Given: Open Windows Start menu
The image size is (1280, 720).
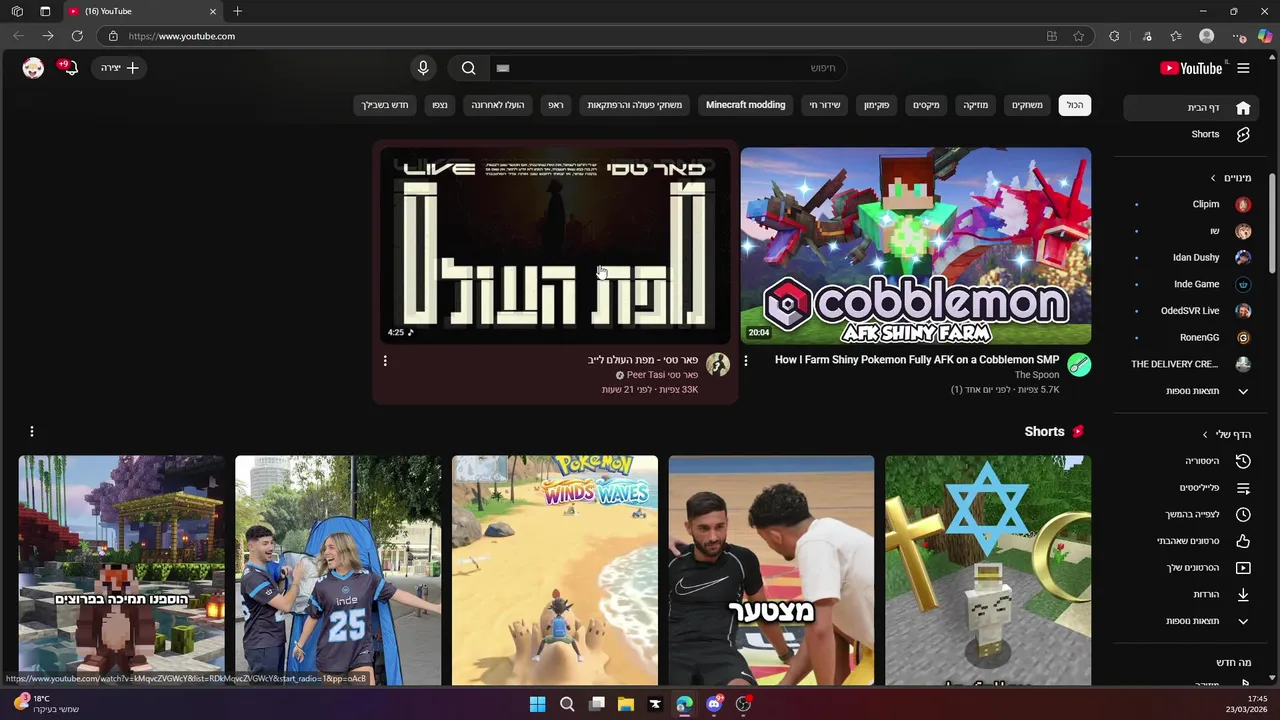Looking at the screenshot, I should [x=537, y=704].
